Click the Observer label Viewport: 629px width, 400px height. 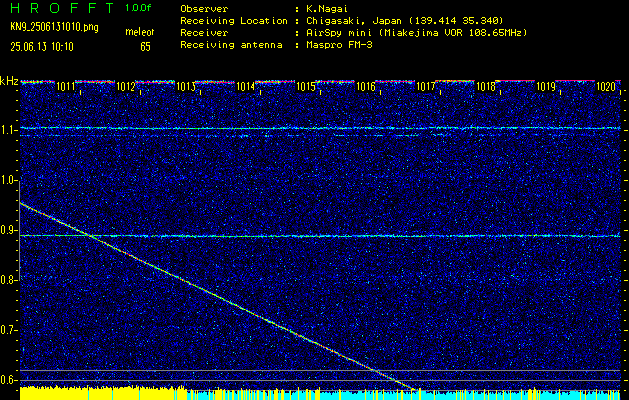click(x=204, y=9)
